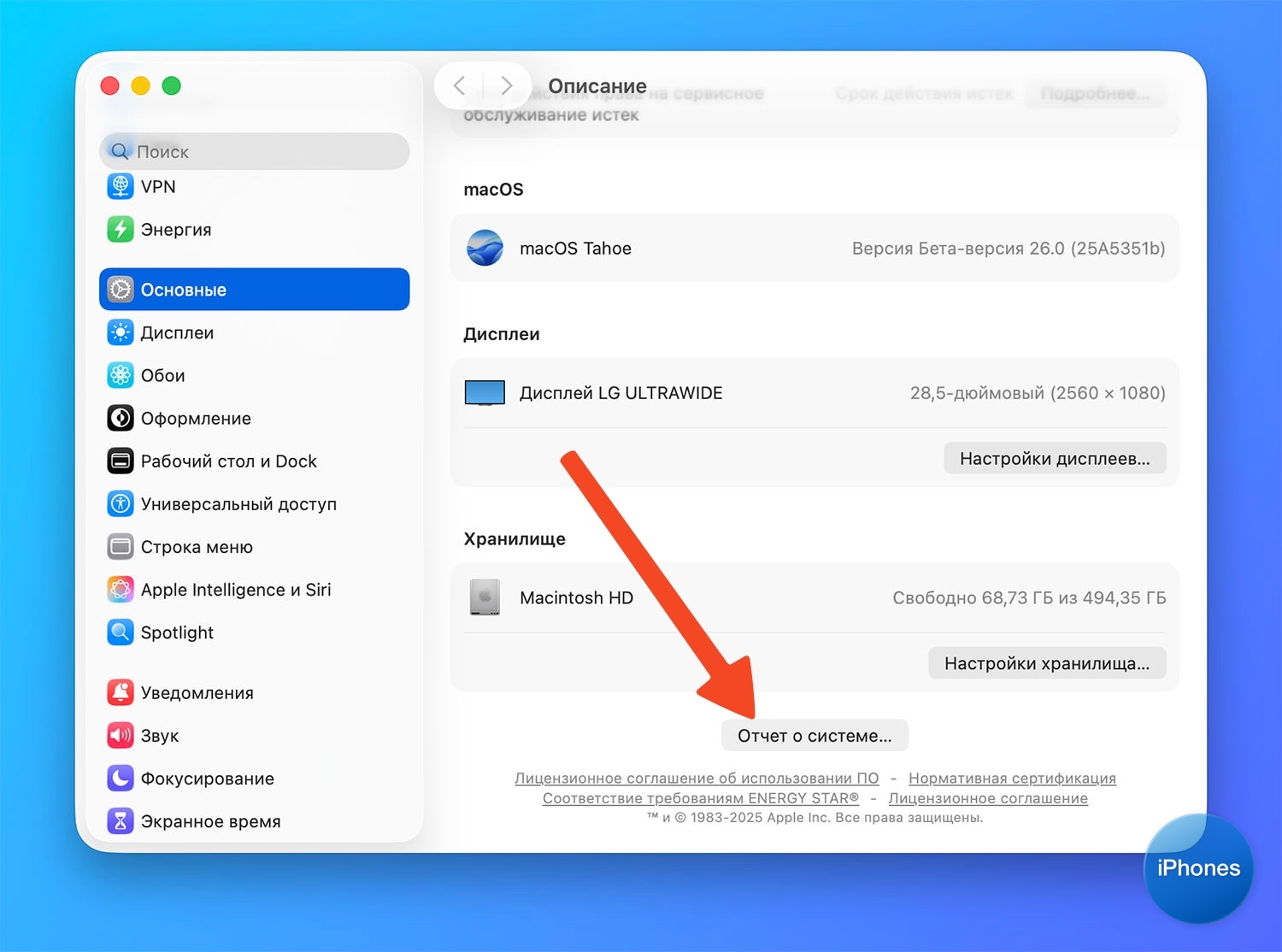Click the Универсальный доступ accessibility icon
Image resolution: width=1282 pixels, height=952 pixels.
coord(121,503)
